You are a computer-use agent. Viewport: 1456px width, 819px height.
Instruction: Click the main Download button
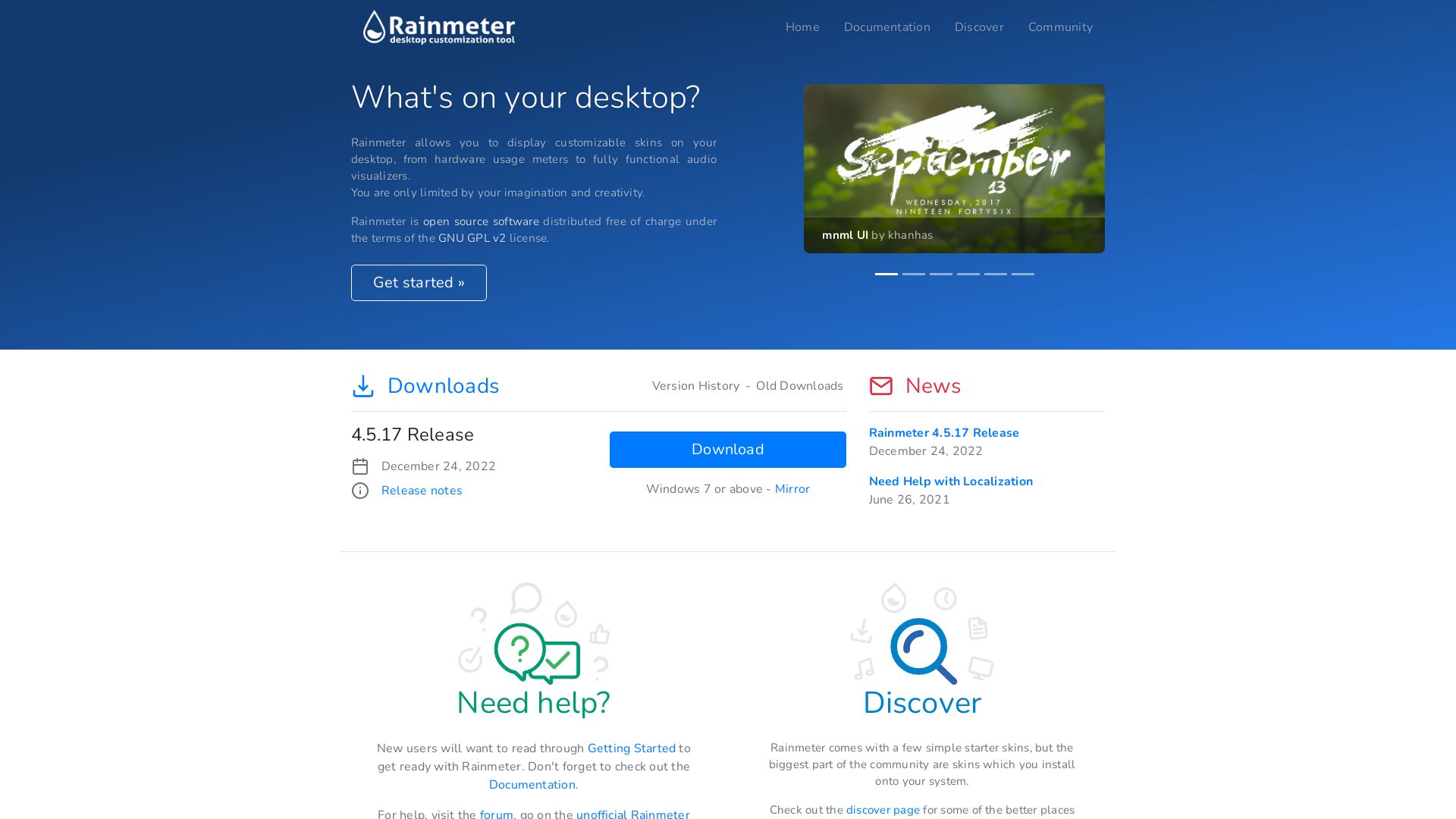click(728, 449)
